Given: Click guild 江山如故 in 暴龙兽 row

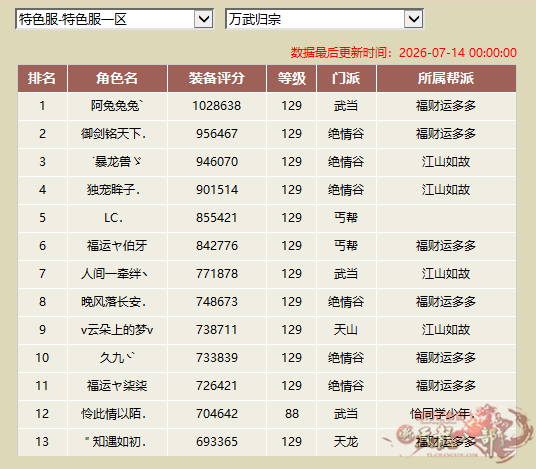Looking at the screenshot, I should 446,162.
